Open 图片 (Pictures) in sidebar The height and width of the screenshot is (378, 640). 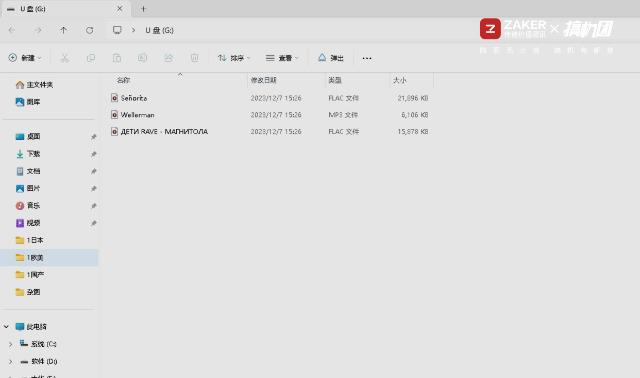tap(27, 188)
